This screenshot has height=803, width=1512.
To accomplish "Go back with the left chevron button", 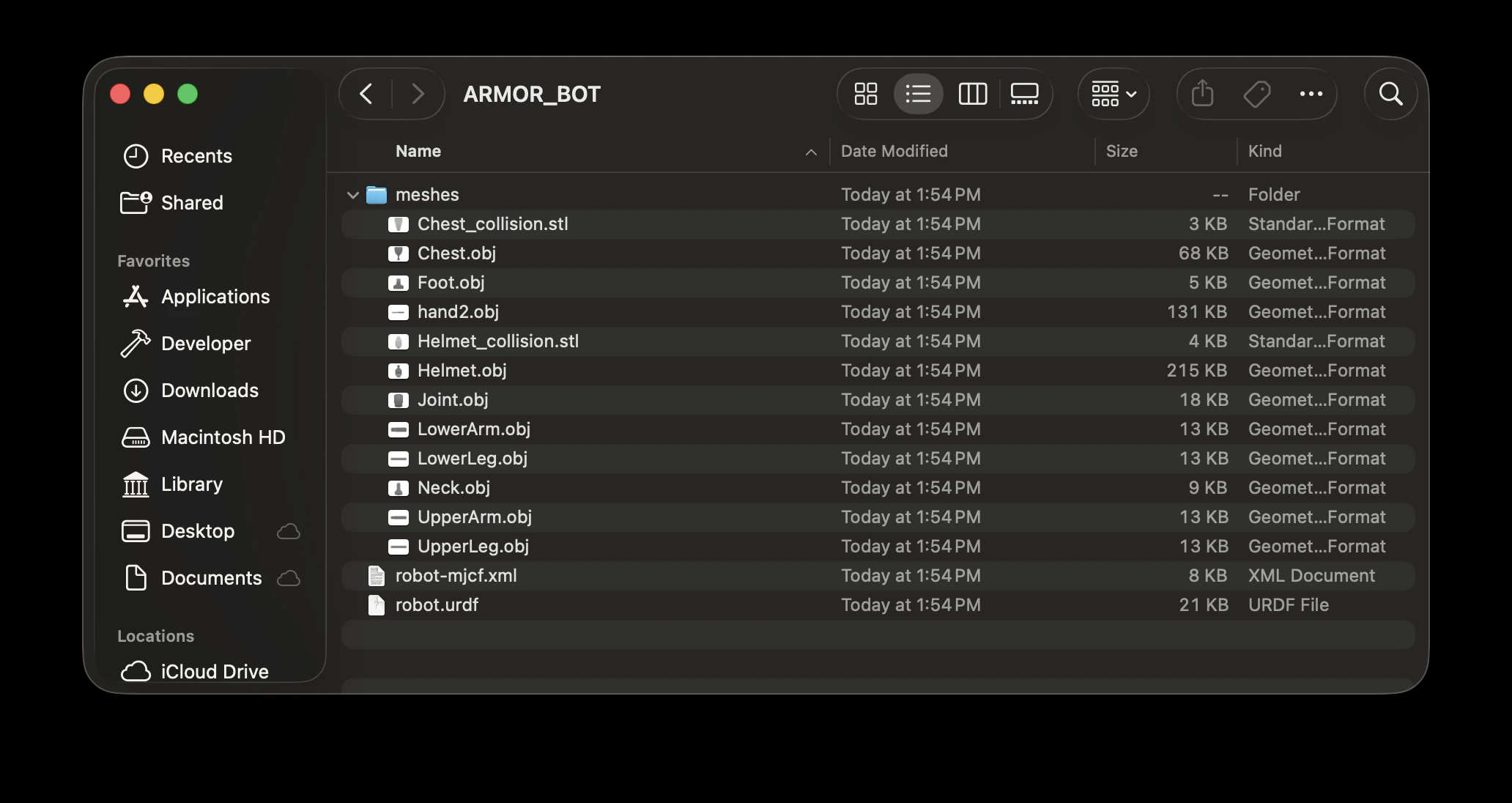I will point(366,94).
